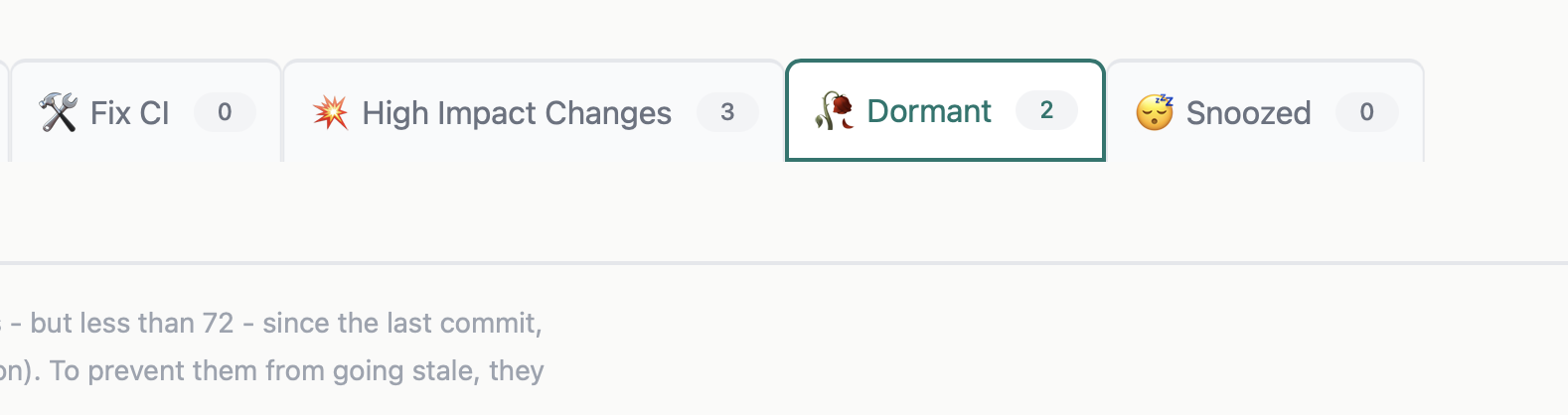This screenshot has height=415, width=1568.
Task: Switch to the High Impact Changes tab label
Action: pyautogui.click(x=517, y=113)
